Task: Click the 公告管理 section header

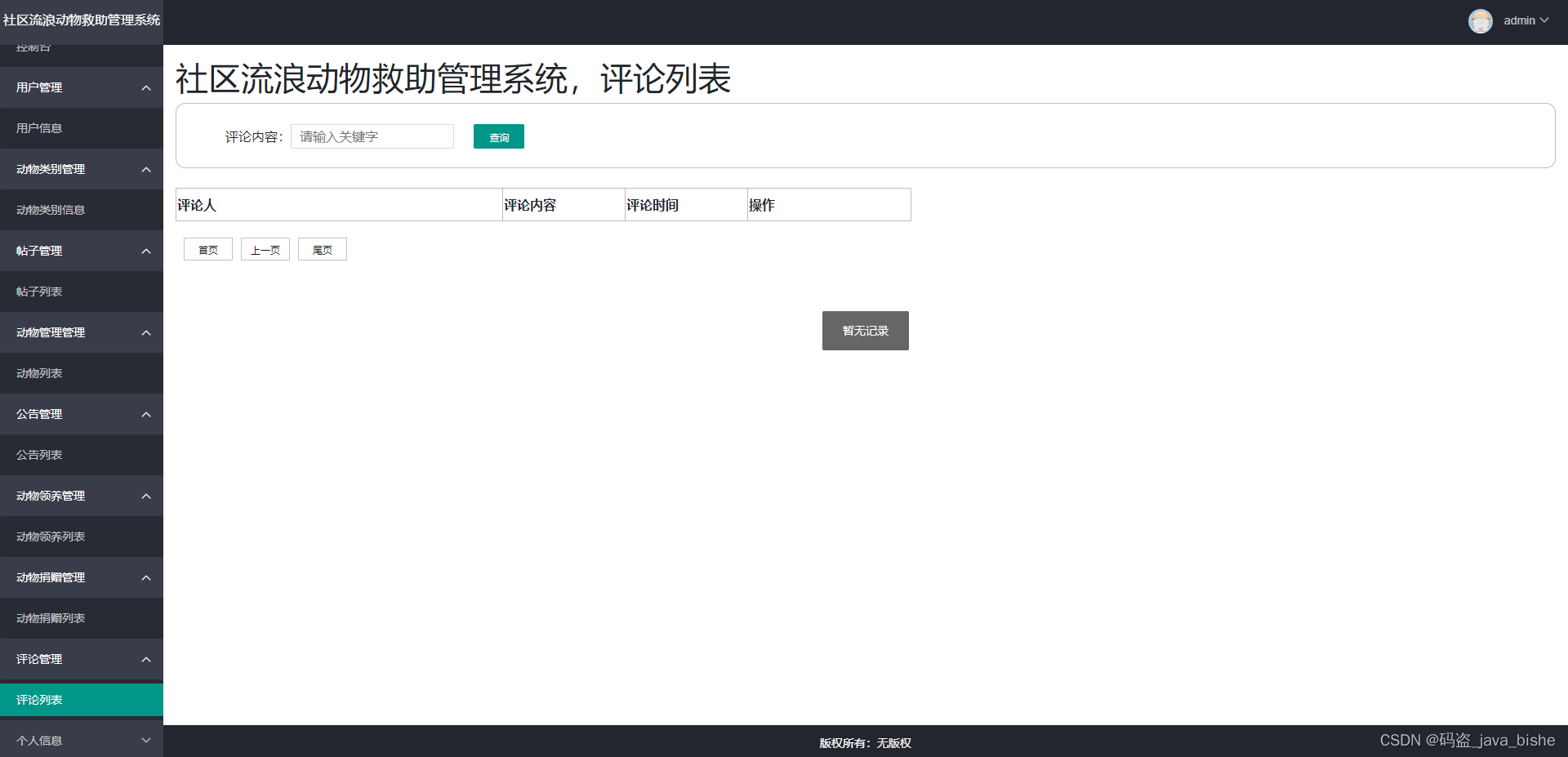Action: pos(82,414)
